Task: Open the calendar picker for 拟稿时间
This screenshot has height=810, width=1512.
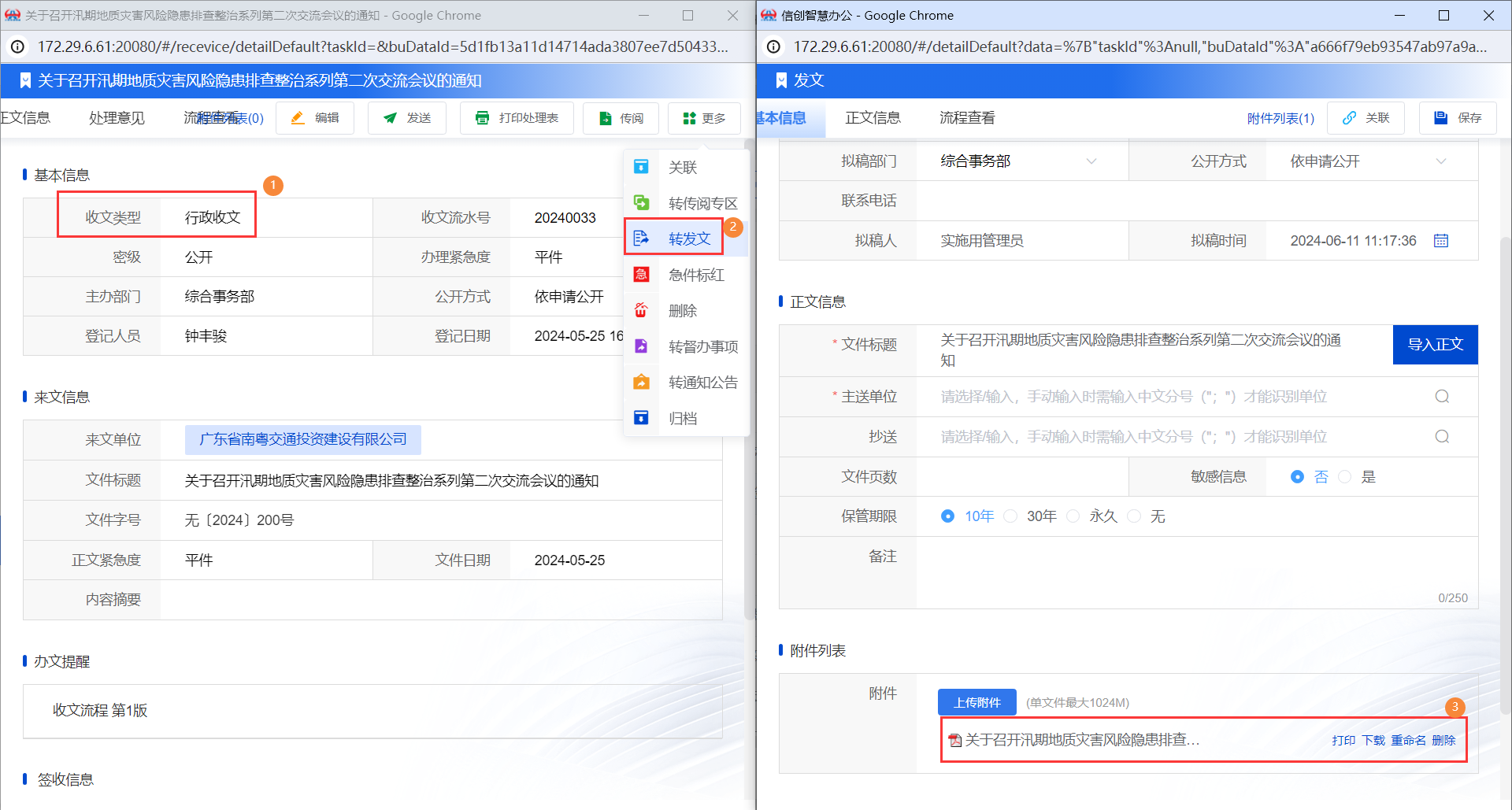Action: tap(1441, 241)
